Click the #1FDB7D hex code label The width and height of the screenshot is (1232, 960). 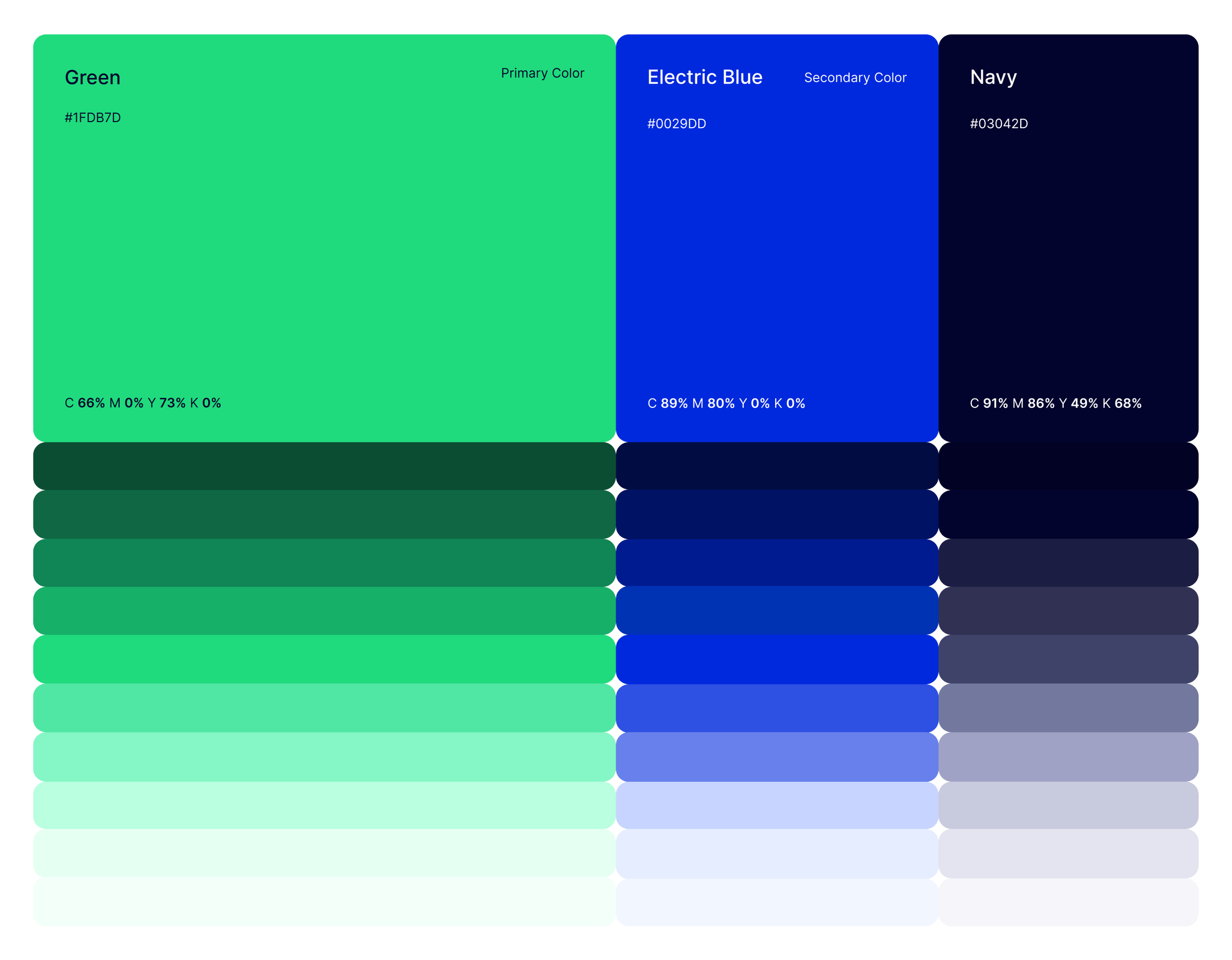click(93, 118)
